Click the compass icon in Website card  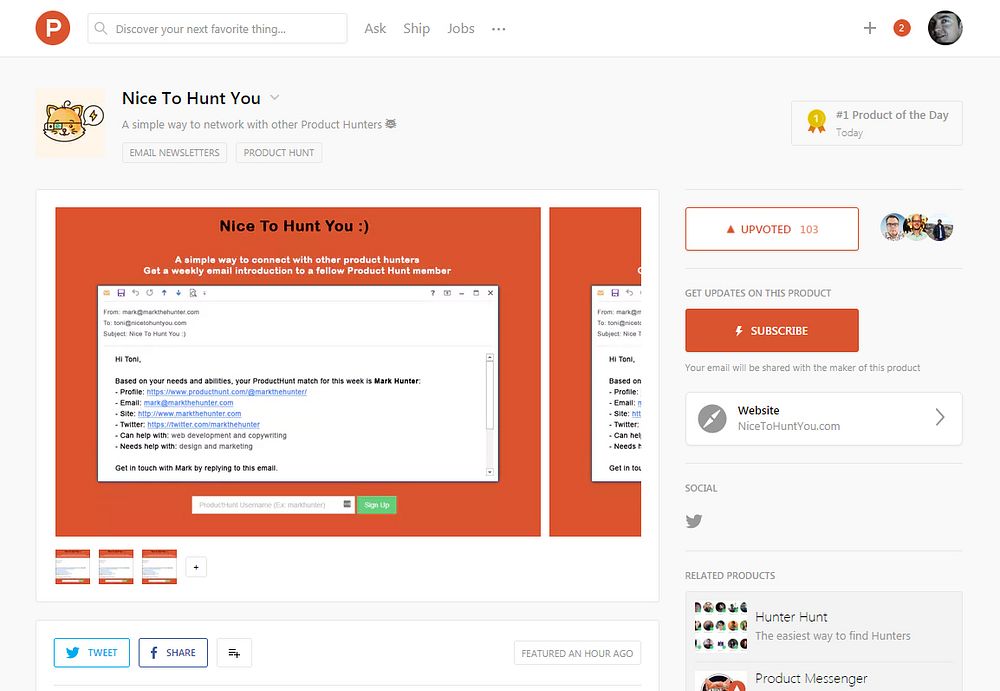pyautogui.click(x=712, y=419)
